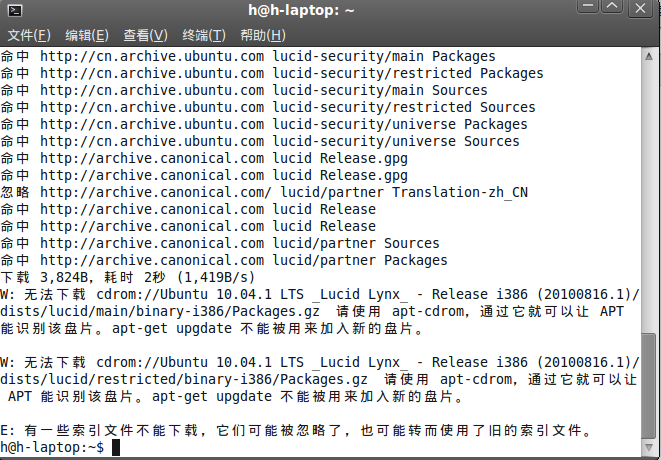Open the 文件(F) menu
Image resolution: width=661 pixels, height=460 pixels.
tap(29, 35)
